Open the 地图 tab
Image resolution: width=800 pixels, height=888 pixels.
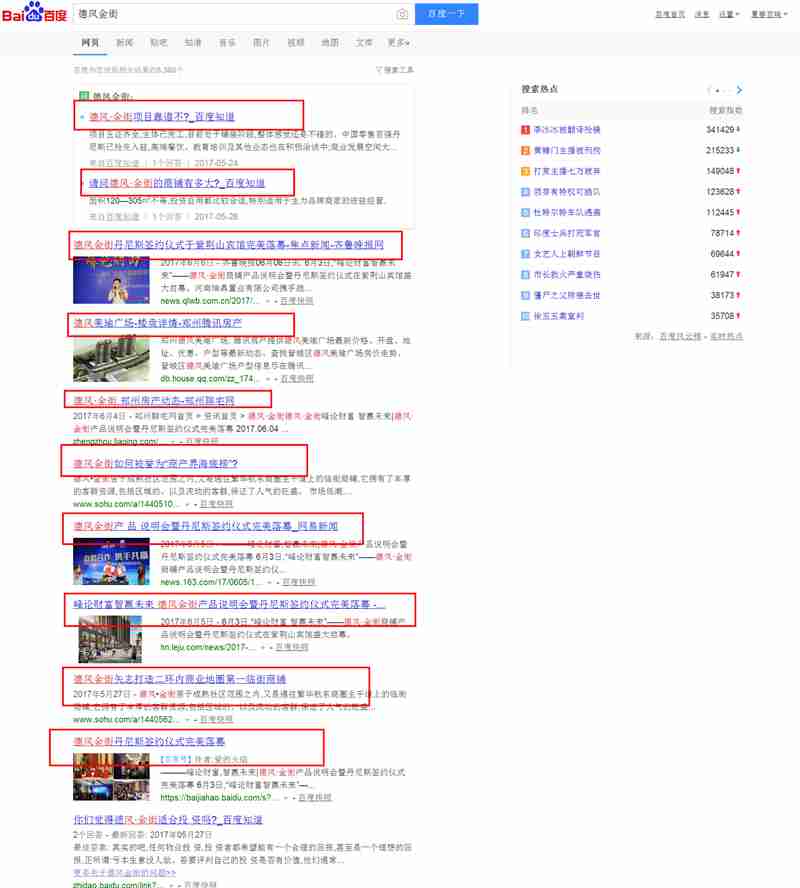pos(330,43)
